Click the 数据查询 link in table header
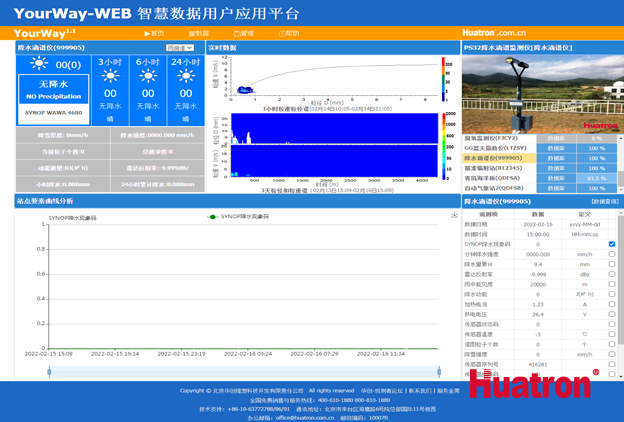This screenshot has width=624, height=422. tap(604, 201)
